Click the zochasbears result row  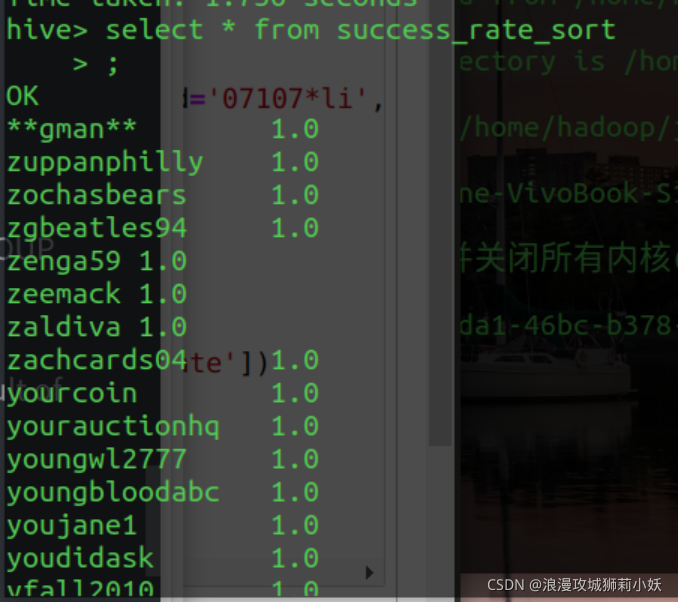[x=163, y=195]
